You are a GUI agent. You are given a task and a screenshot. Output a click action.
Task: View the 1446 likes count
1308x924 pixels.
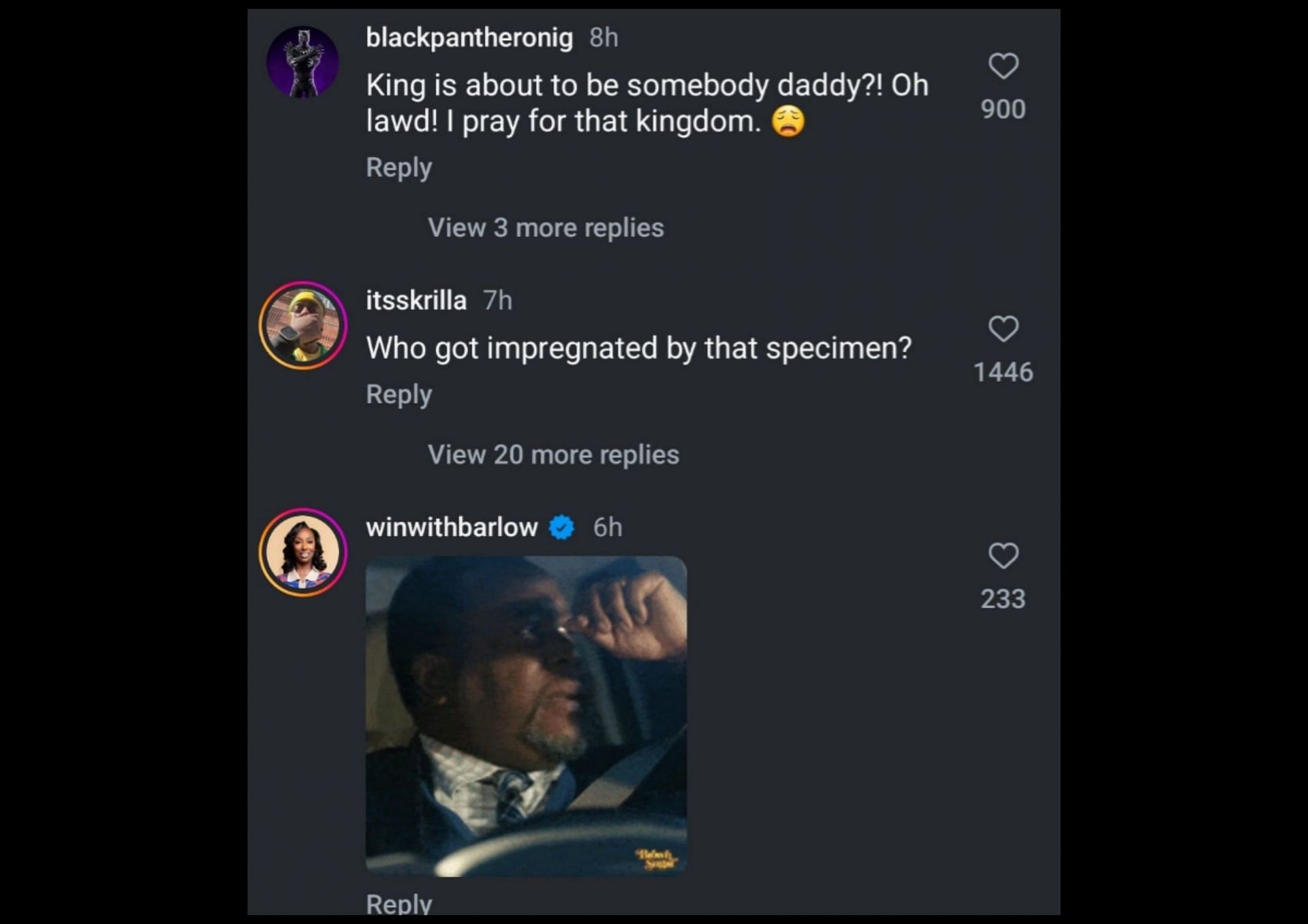click(1003, 372)
